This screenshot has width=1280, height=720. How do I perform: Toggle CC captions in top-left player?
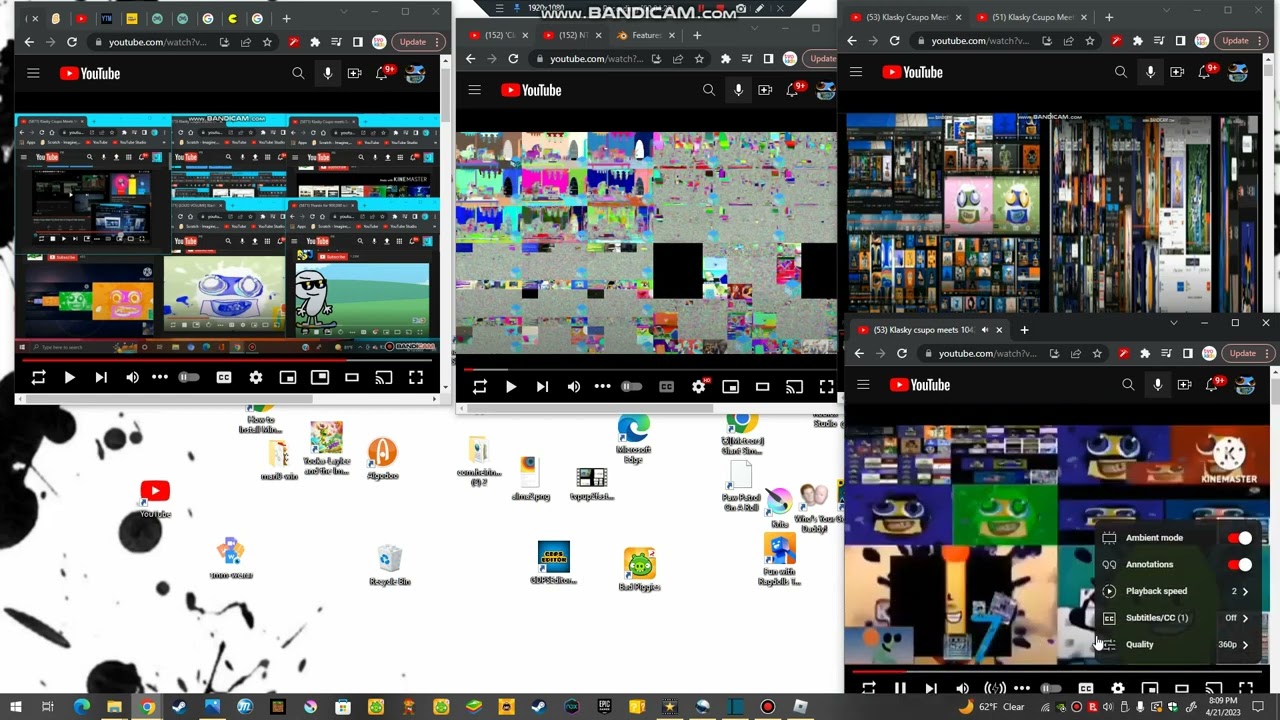pyautogui.click(x=224, y=378)
